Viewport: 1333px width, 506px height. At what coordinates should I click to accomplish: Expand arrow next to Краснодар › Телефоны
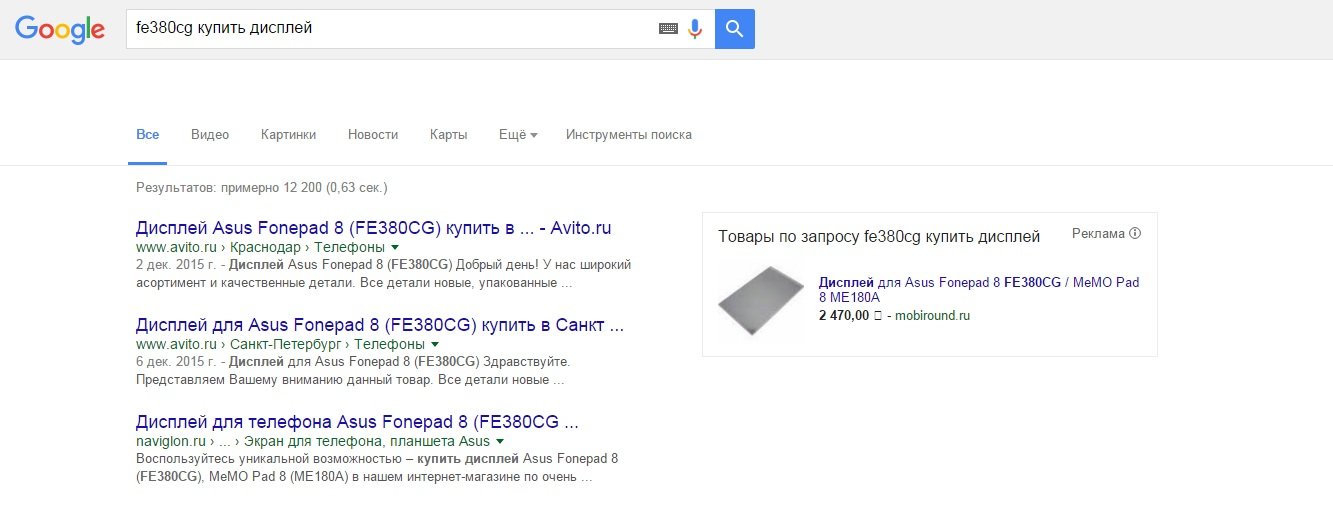pyautogui.click(x=395, y=247)
